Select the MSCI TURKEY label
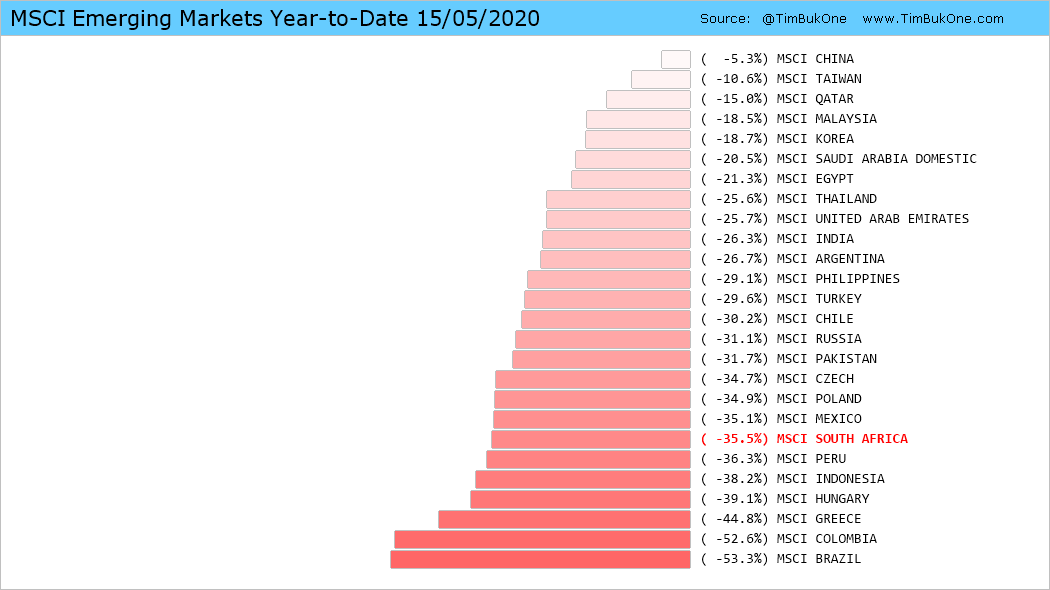The width and height of the screenshot is (1050, 590). coord(819,299)
